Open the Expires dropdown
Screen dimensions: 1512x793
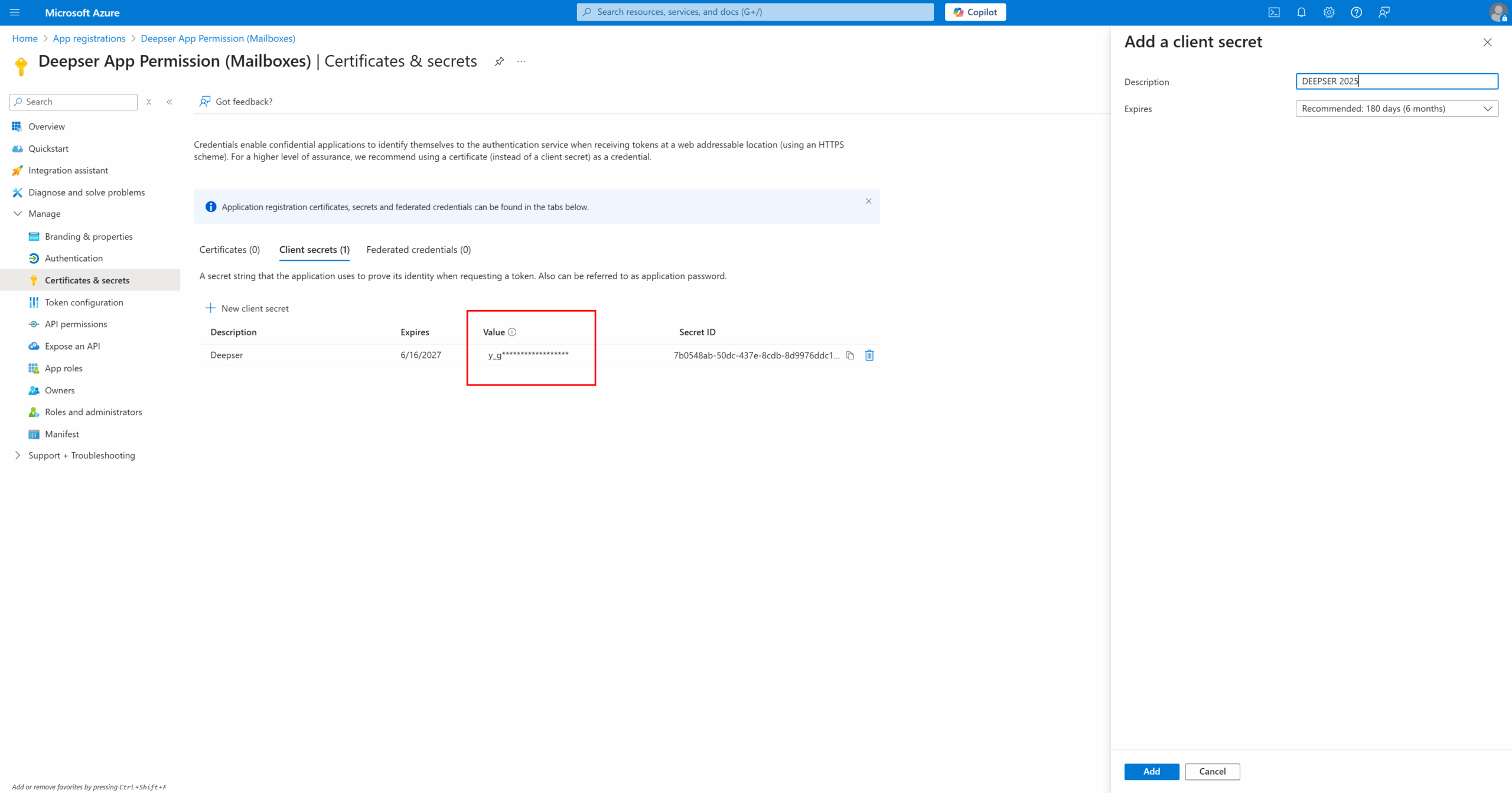[x=1397, y=109]
